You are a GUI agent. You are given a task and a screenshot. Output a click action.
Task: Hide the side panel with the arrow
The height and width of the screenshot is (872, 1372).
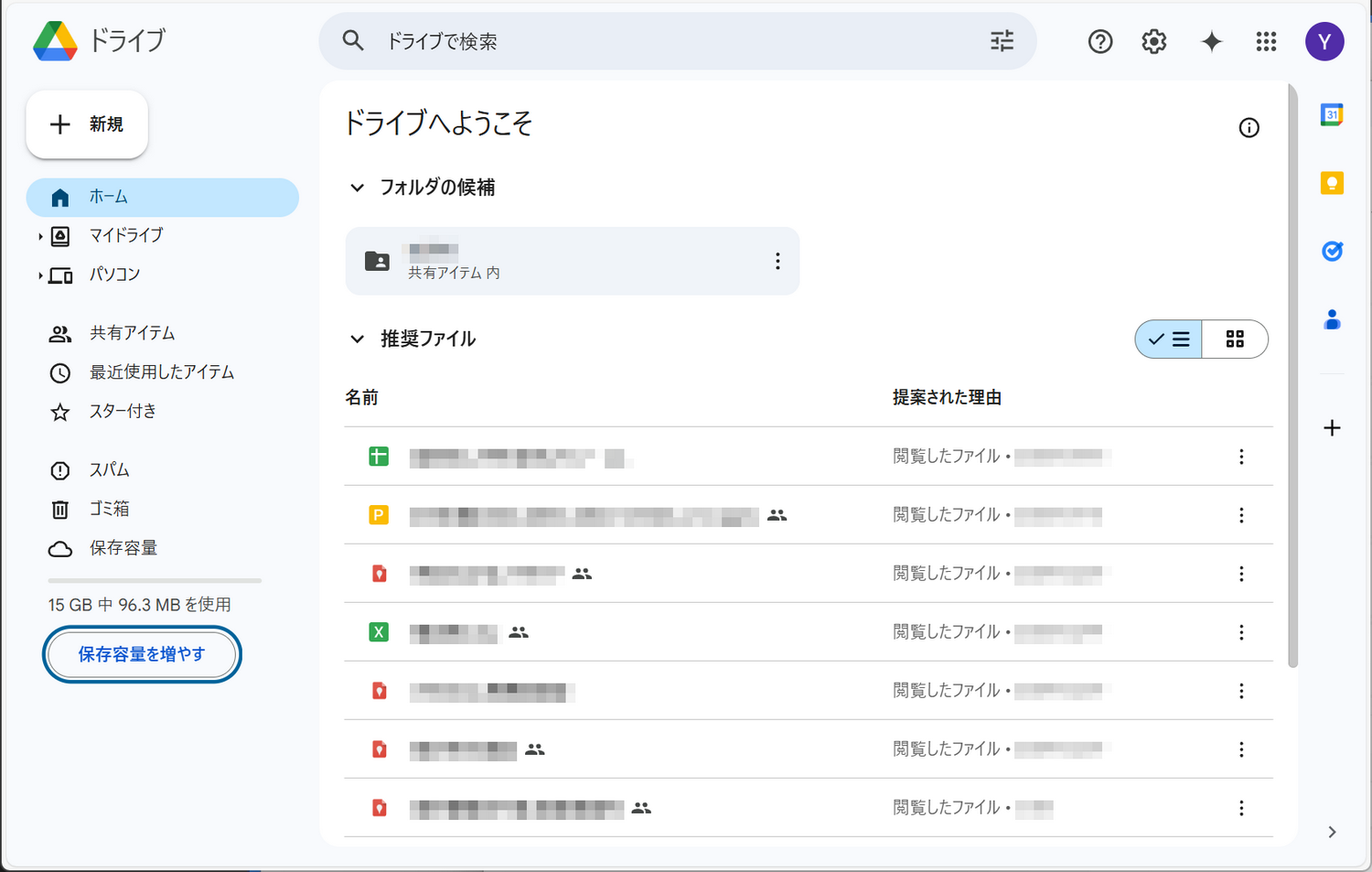1333,832
